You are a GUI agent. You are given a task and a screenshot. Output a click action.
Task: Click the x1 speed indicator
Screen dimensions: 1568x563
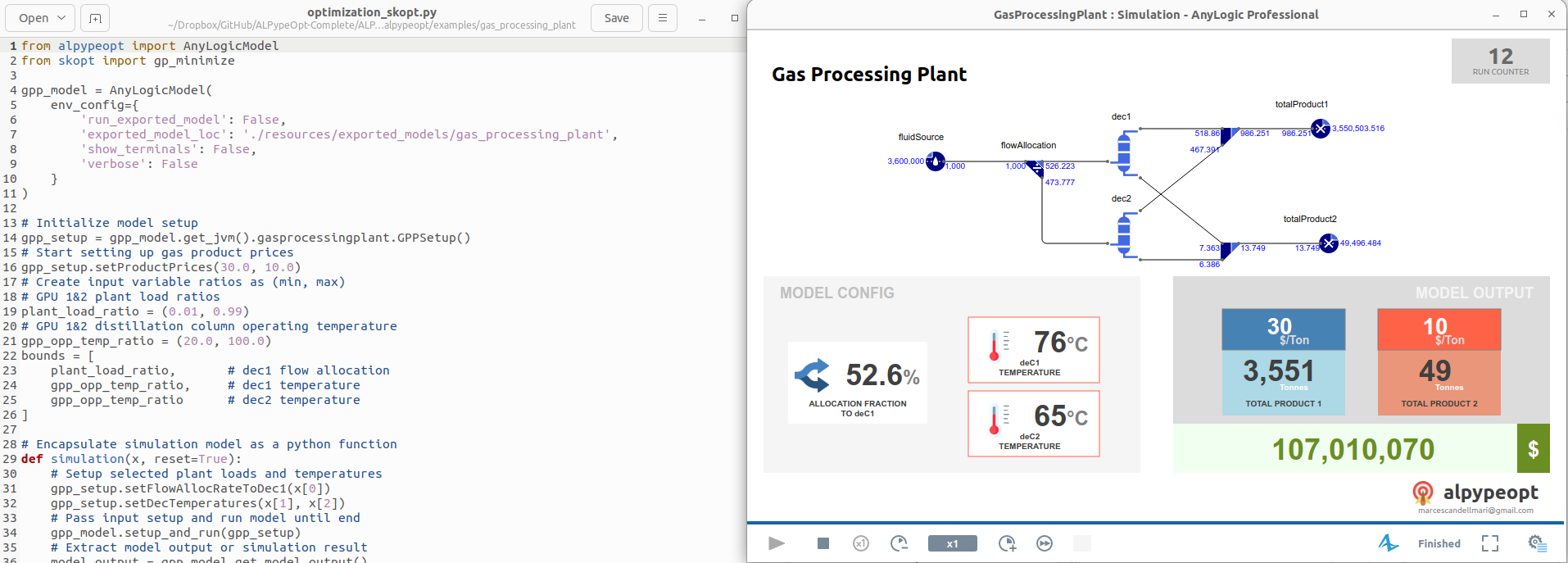(952, 543)
